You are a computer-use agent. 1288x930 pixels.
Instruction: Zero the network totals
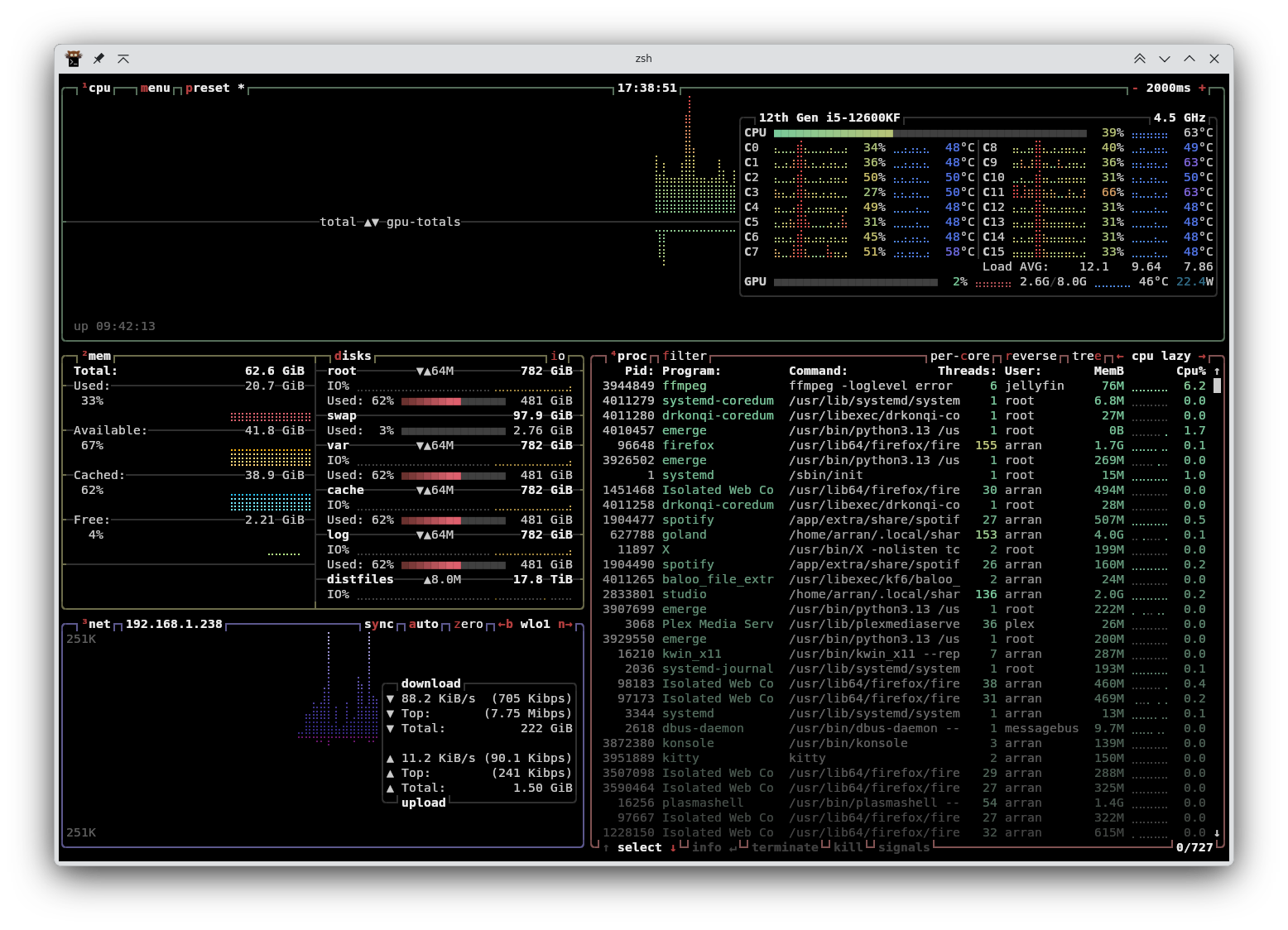pos(469,624)
